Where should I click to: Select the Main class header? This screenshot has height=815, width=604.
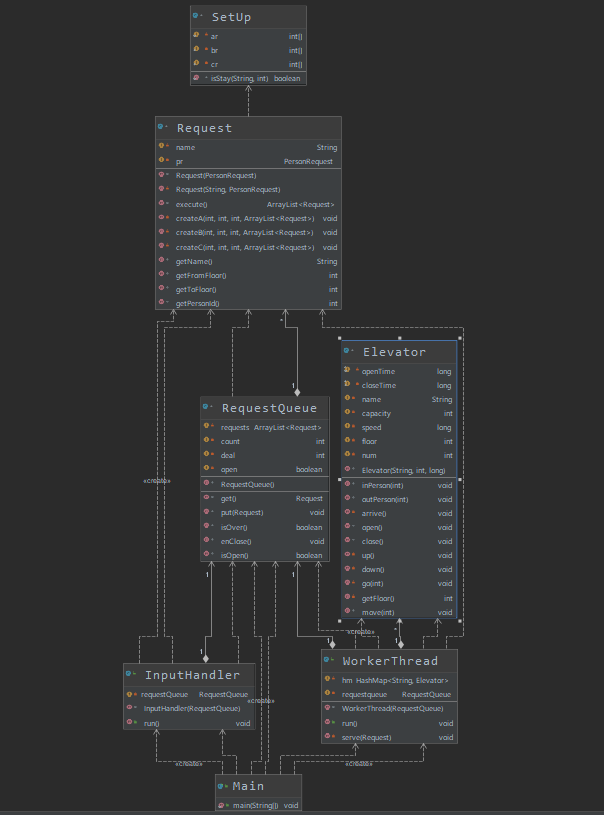(x=258, y=786)
